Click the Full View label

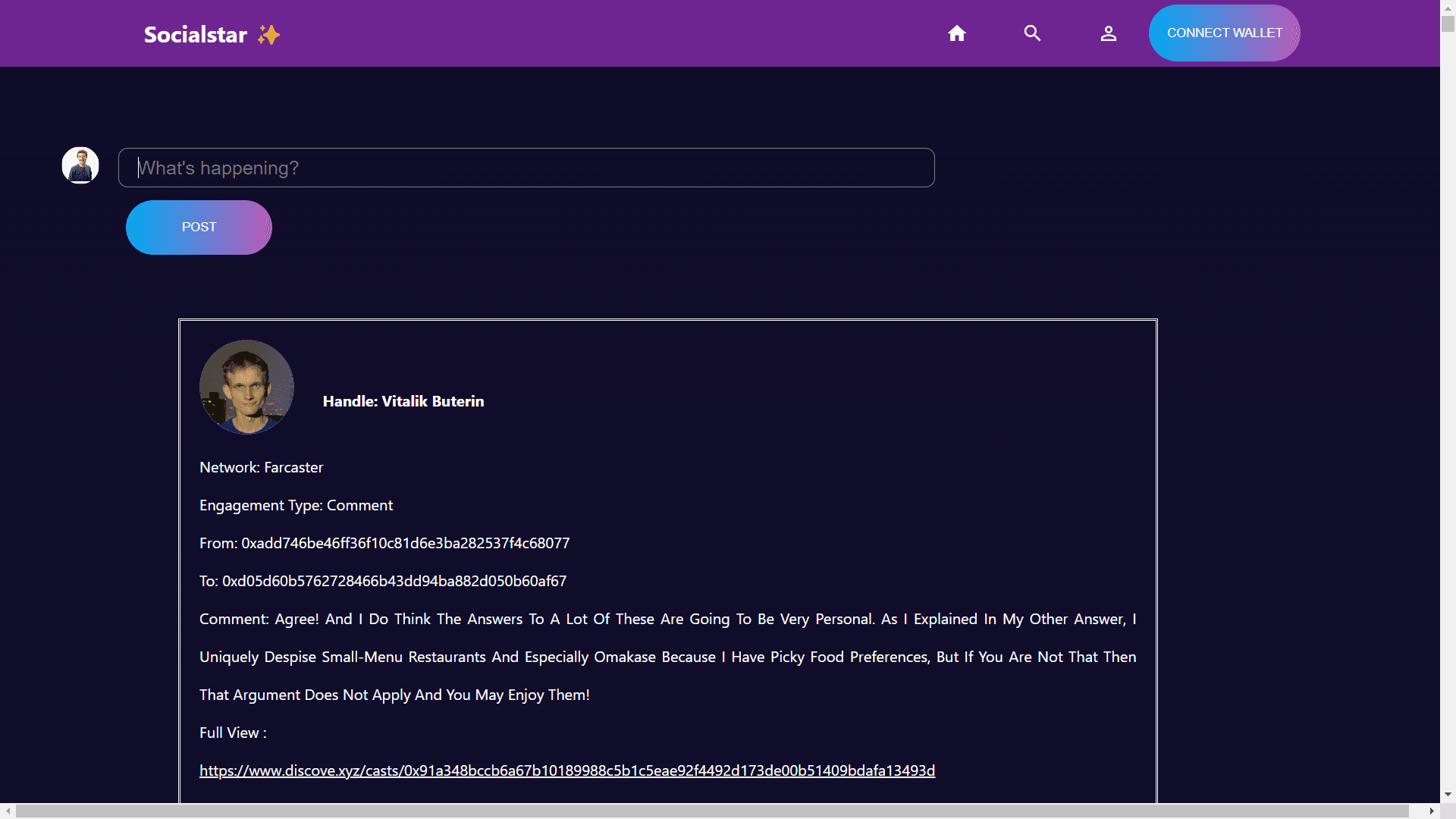coord(233,733)
